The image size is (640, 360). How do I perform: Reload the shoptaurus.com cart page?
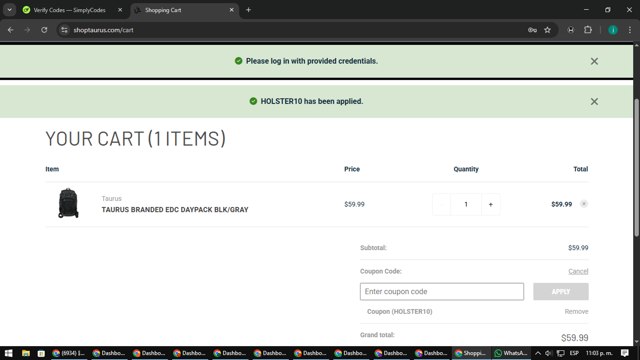coord(44,30)
